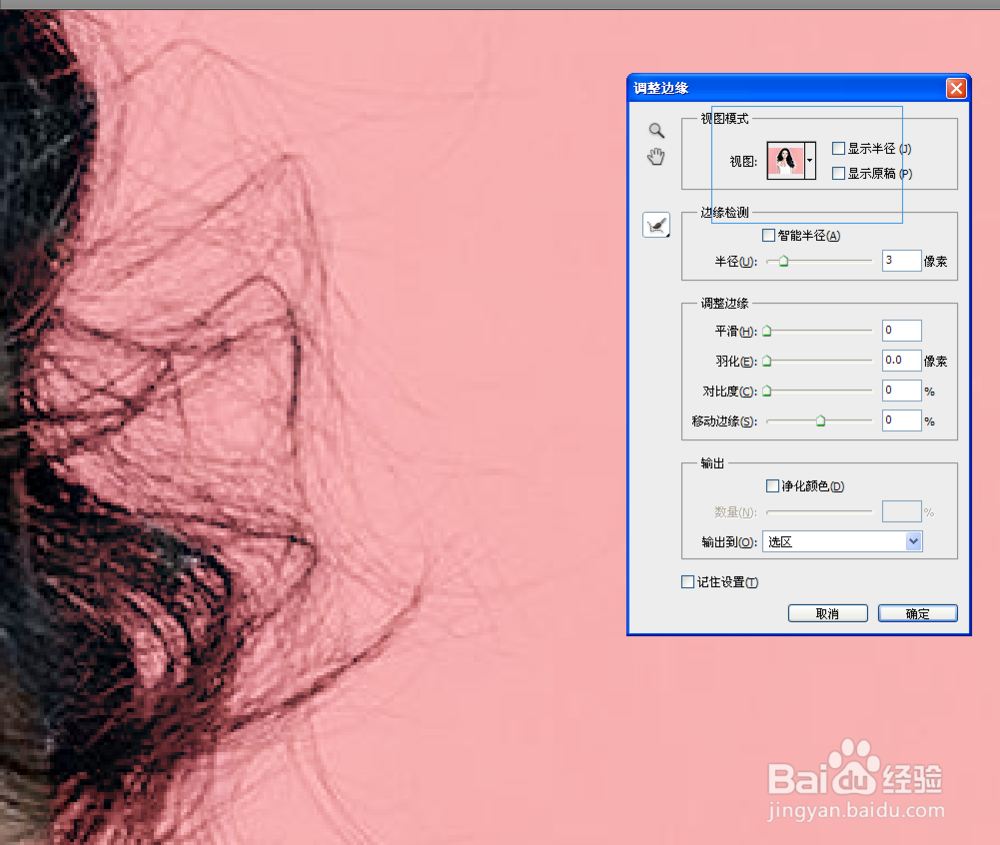Close the 调整边缘 dialog
The width and height of the screenshot is (1000, 845).
956,88
